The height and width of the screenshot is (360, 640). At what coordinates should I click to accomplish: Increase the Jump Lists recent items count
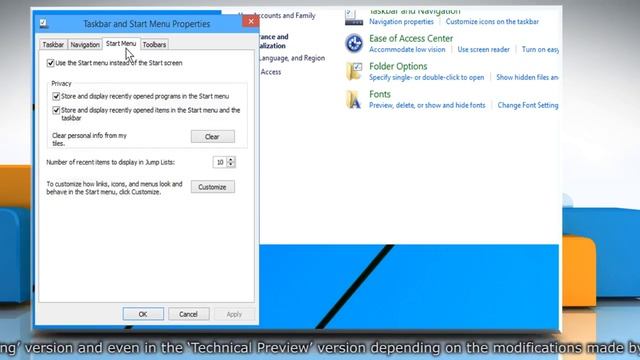(x=231, y=160)
